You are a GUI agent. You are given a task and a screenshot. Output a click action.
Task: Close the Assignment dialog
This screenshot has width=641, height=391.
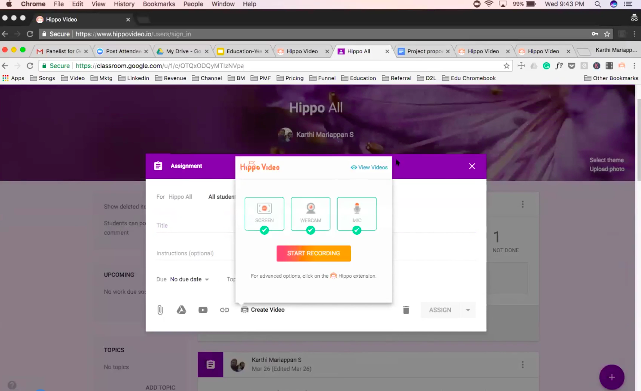click(x=472, y=166)
